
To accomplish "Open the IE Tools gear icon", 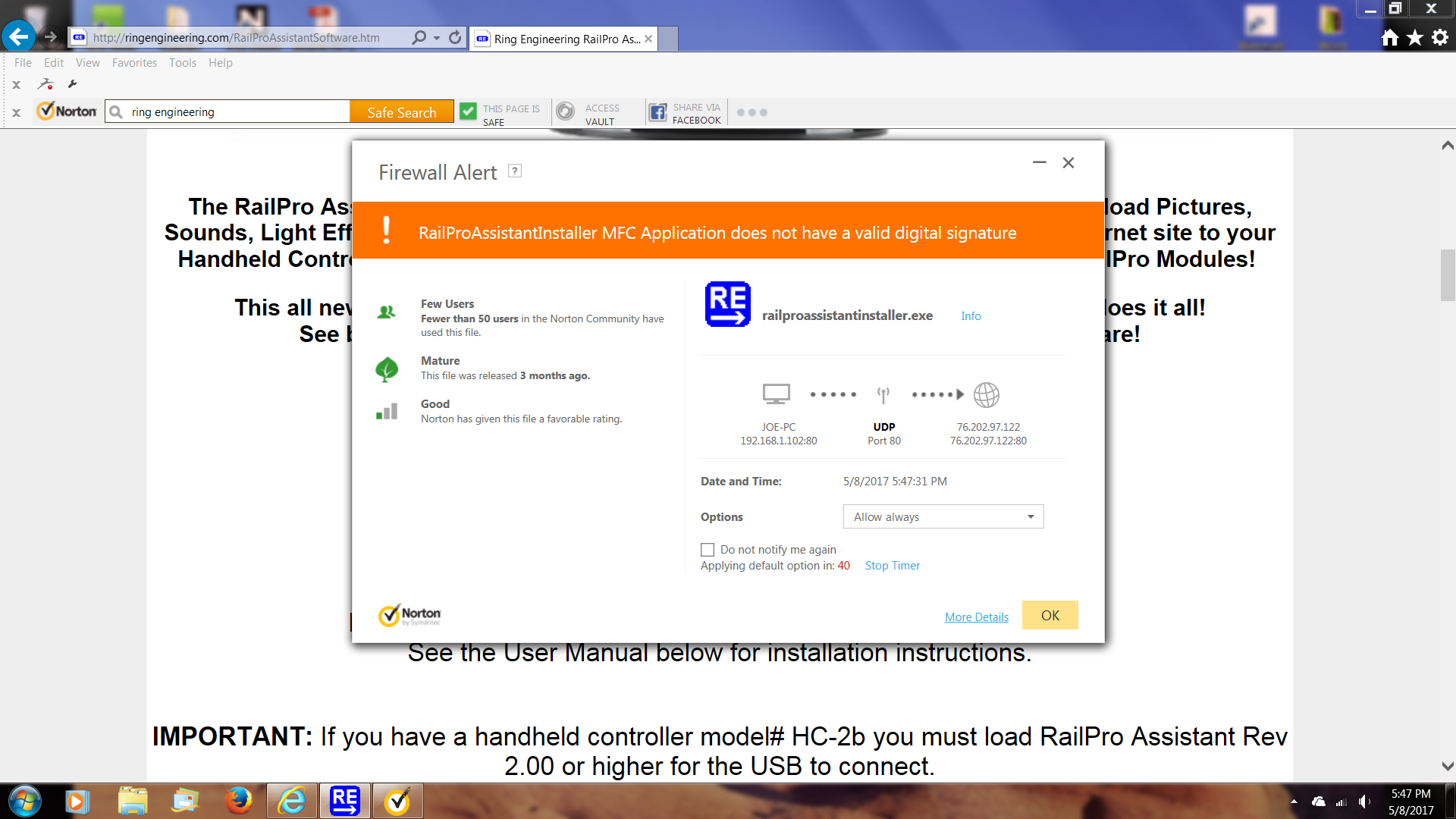I will coord(1440,38).
